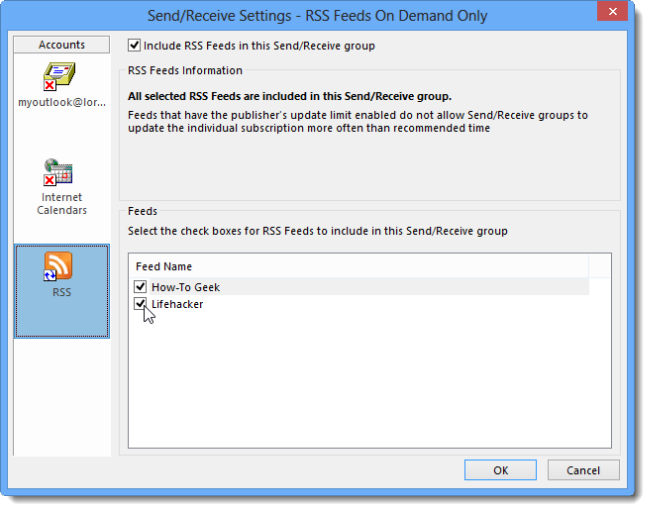The width and height of the screenshot is (650, 511).
Task: Click the blank column header beside Feed Name
Action: [599, 266]
